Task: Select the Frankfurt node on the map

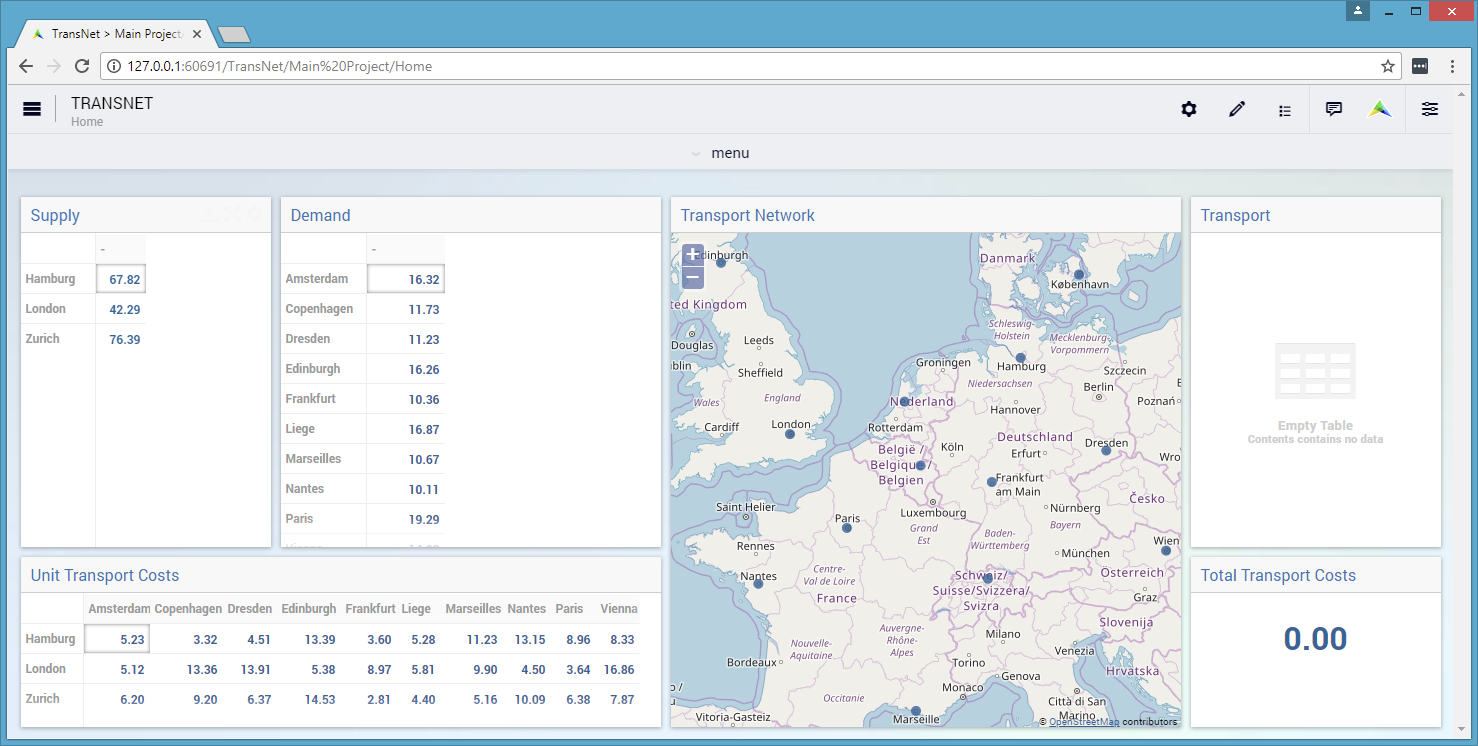Action: (991, 481)
